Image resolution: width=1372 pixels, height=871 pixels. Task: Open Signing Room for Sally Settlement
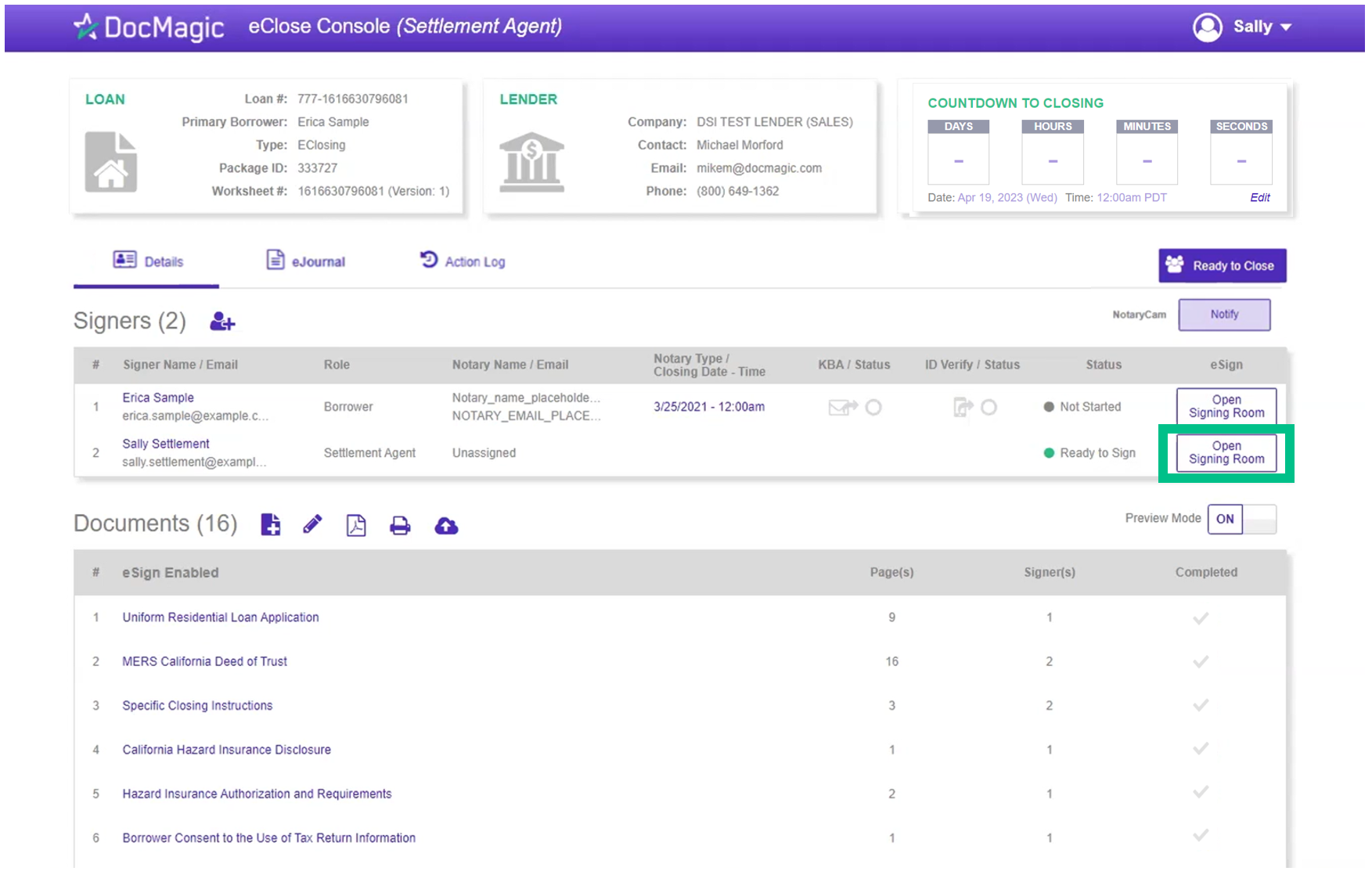coord(1226,453)
